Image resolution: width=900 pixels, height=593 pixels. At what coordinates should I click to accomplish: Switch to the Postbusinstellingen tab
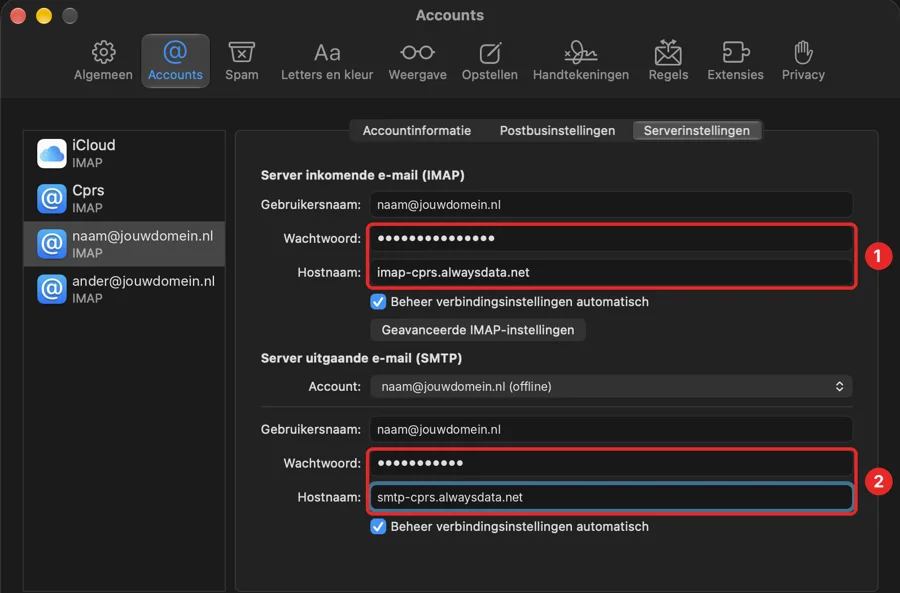pyautogui.click(x=557, y=130)
